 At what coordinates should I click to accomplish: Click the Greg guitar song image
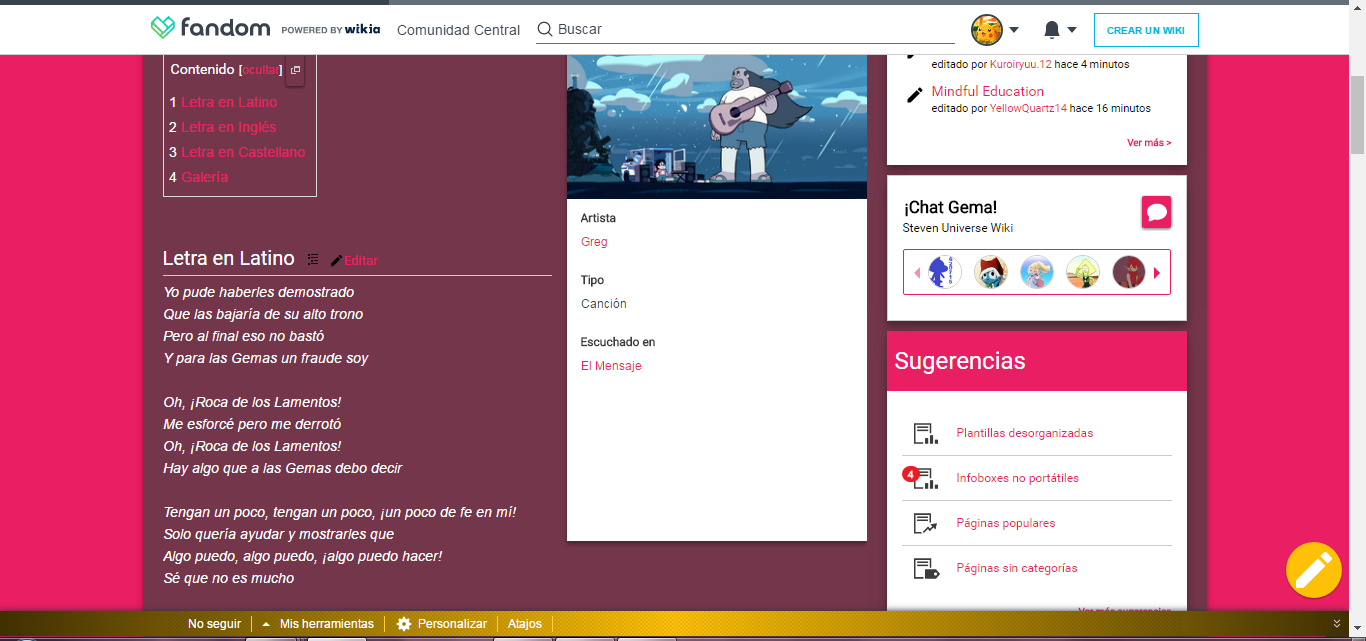click(717, 127)
